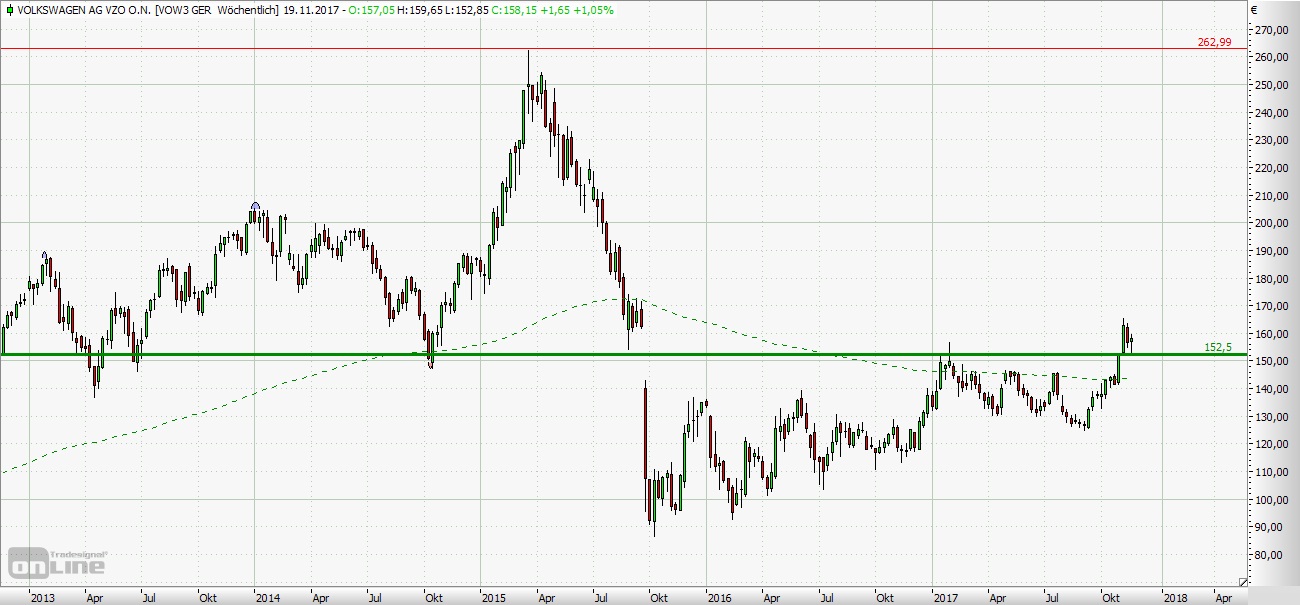Click the 200,00 price axis label
Image resolution: width=1300 pixels, height=605 pixels.
1272,223
